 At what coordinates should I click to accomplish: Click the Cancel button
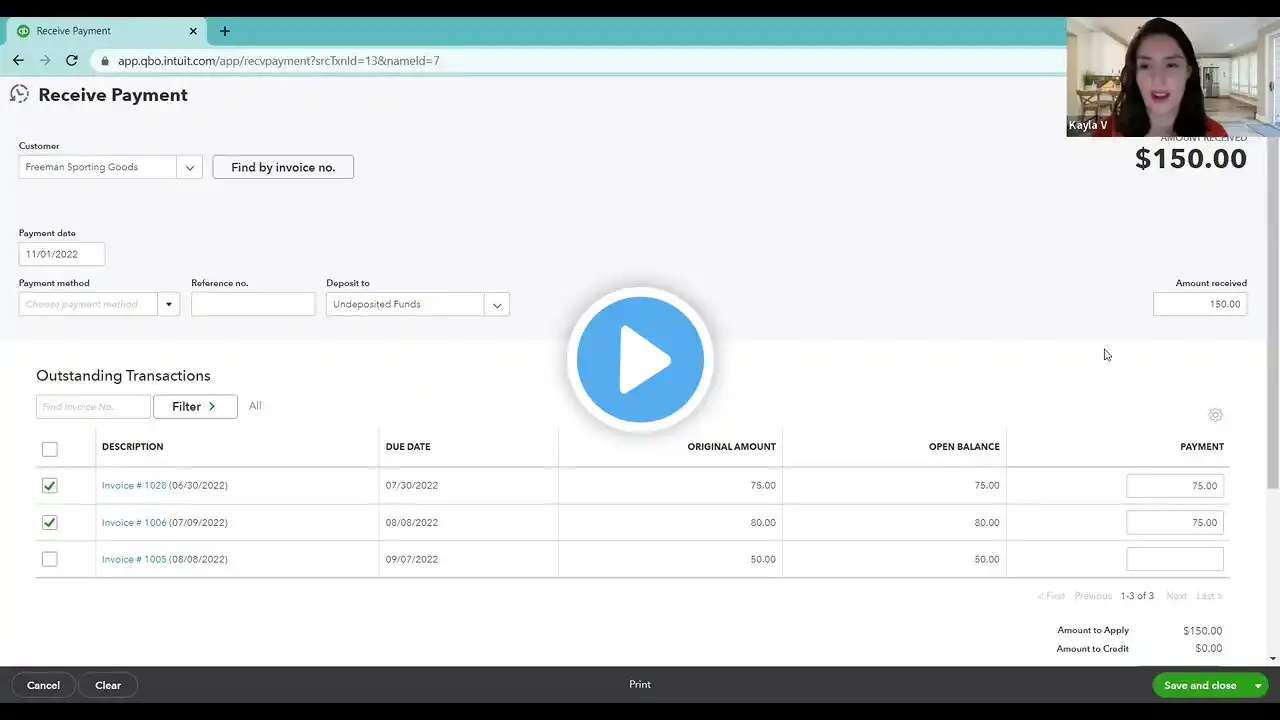click(x=43, y=685)
